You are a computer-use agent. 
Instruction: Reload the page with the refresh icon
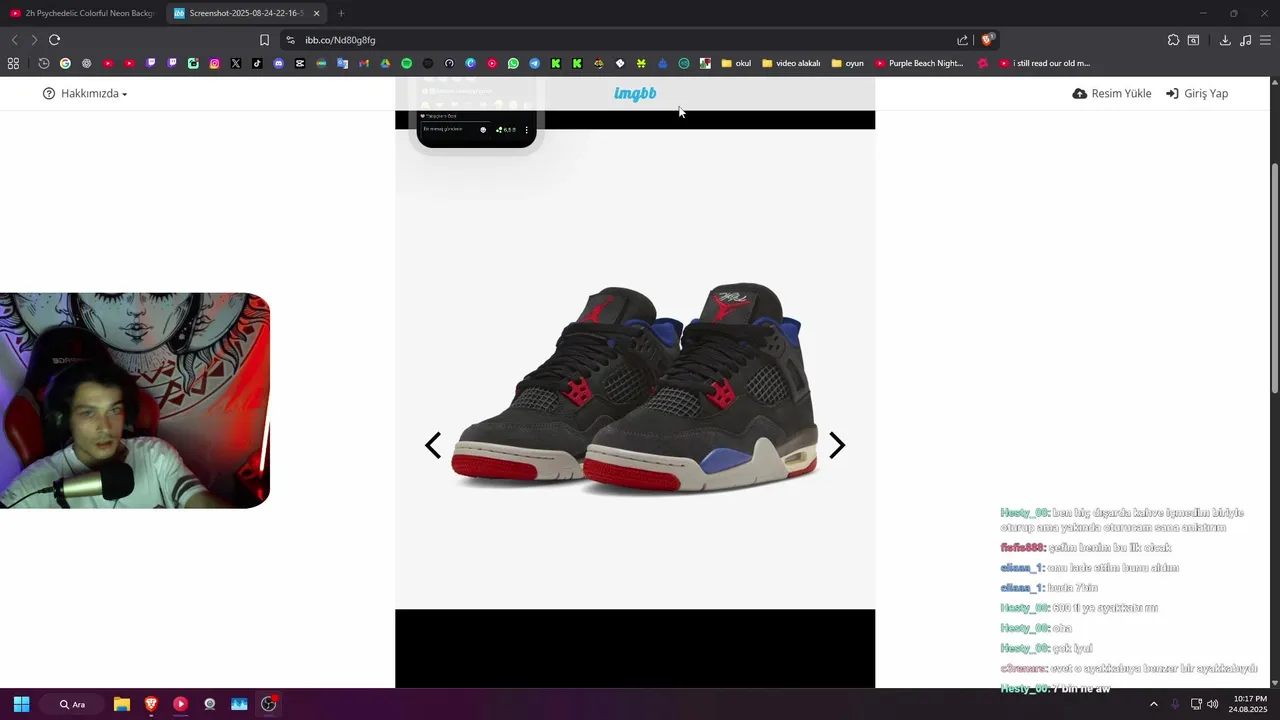point(54,40)
